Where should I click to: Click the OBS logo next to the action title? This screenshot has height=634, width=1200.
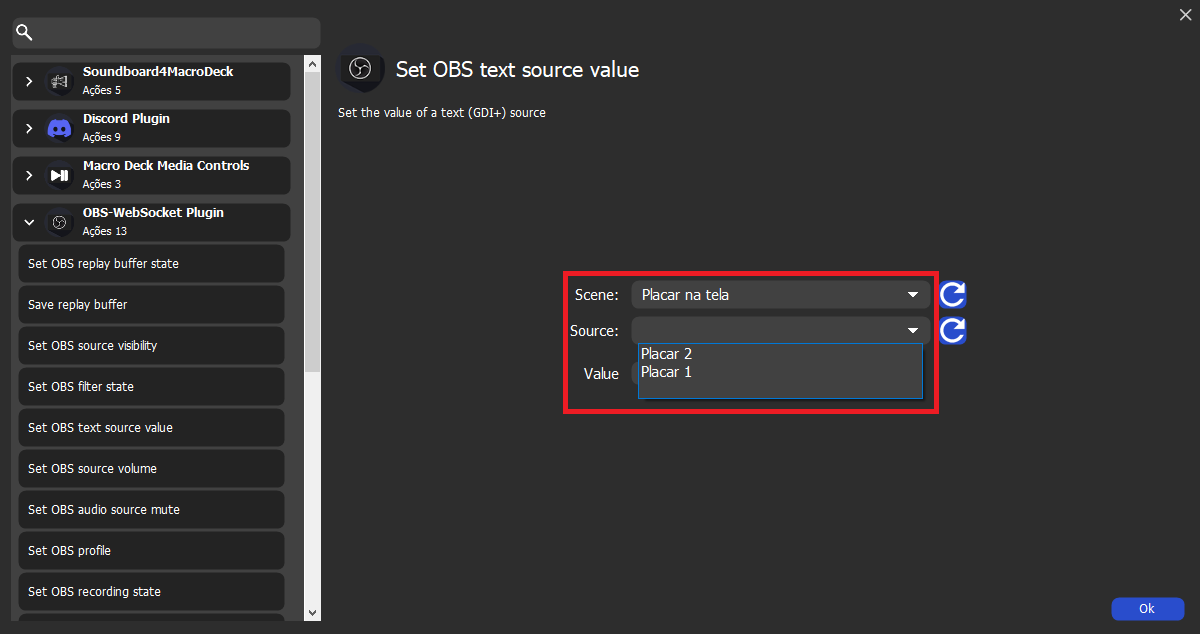pyautogui.click(x=361, y=69)
